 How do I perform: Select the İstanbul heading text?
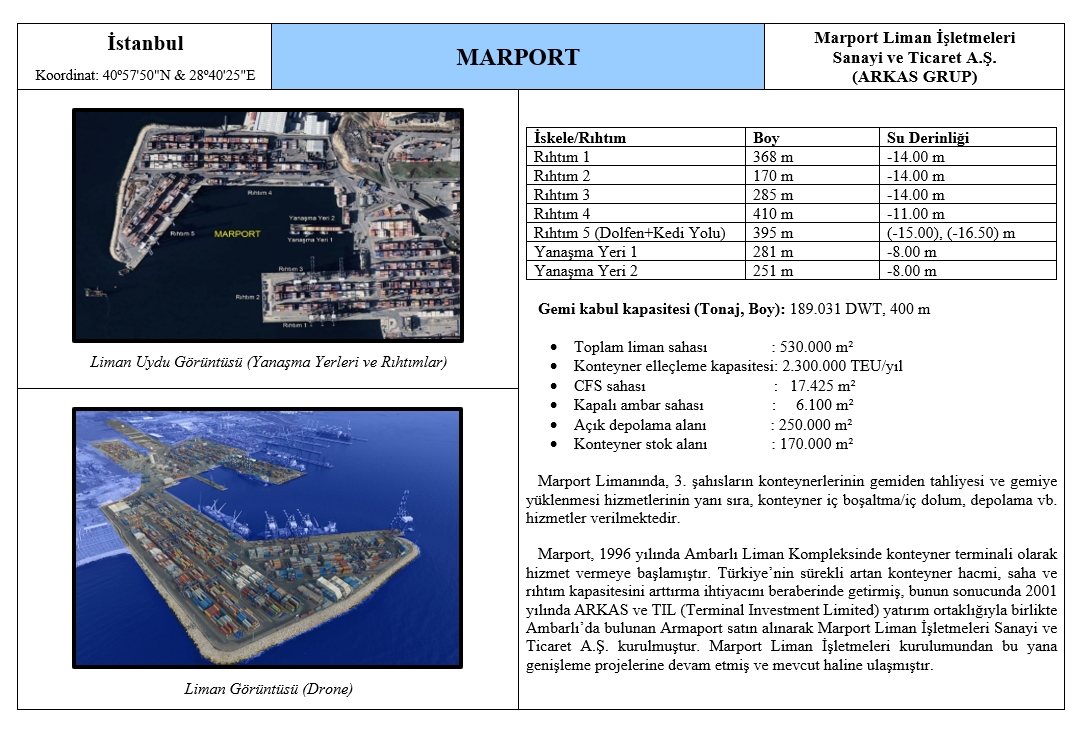coord(145,43)
